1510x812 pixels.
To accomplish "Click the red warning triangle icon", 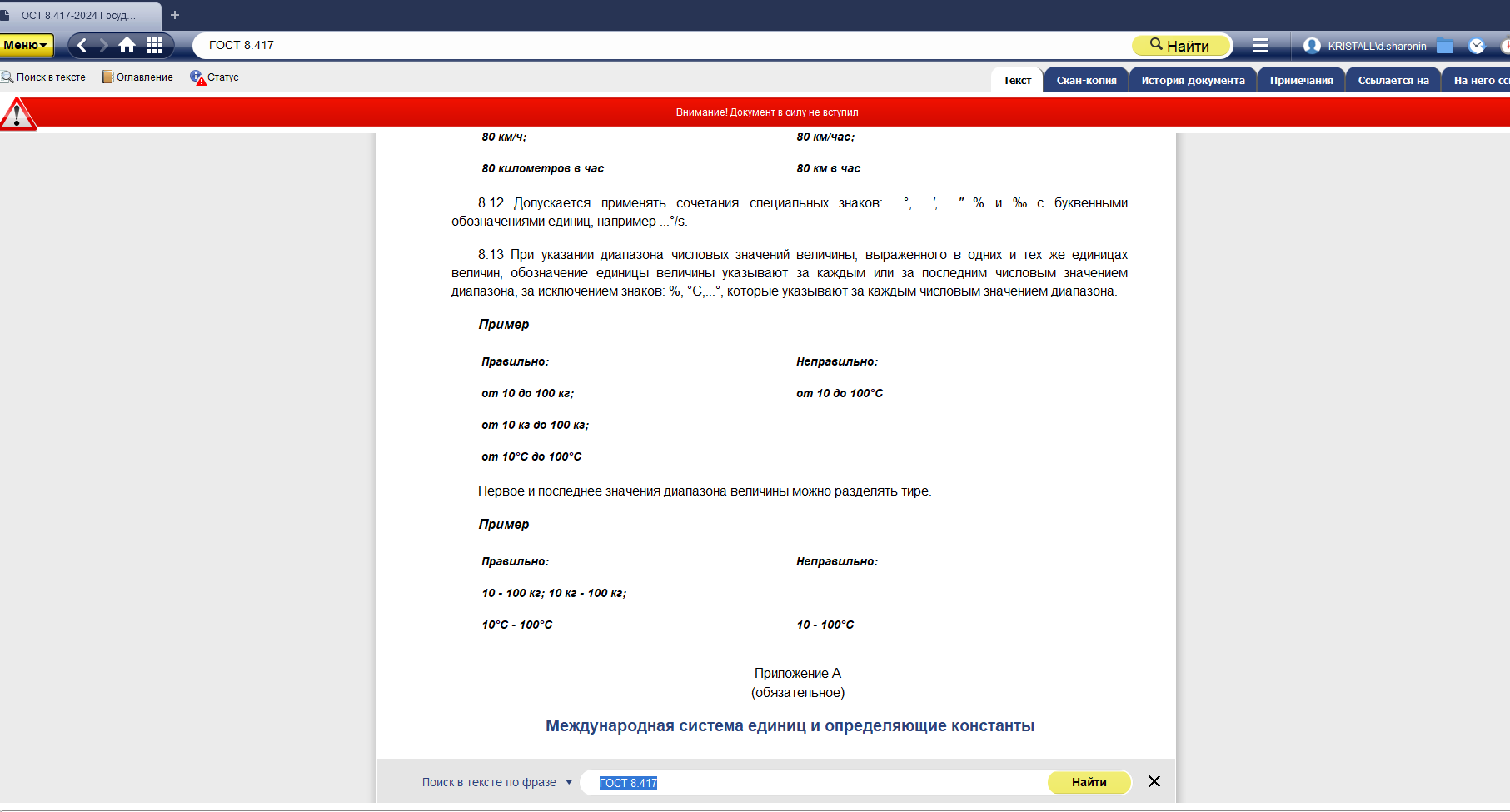I will pyautogui.click(x=17, y=114).
